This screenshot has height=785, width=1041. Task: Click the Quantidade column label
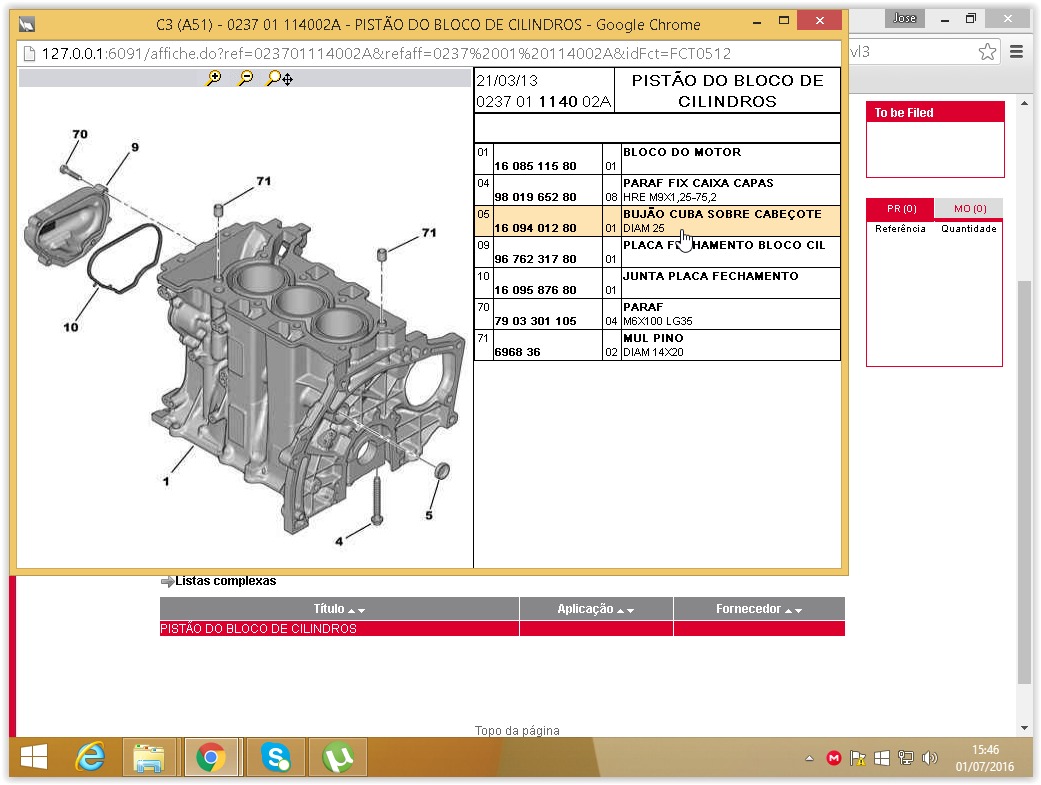(969, 228)
